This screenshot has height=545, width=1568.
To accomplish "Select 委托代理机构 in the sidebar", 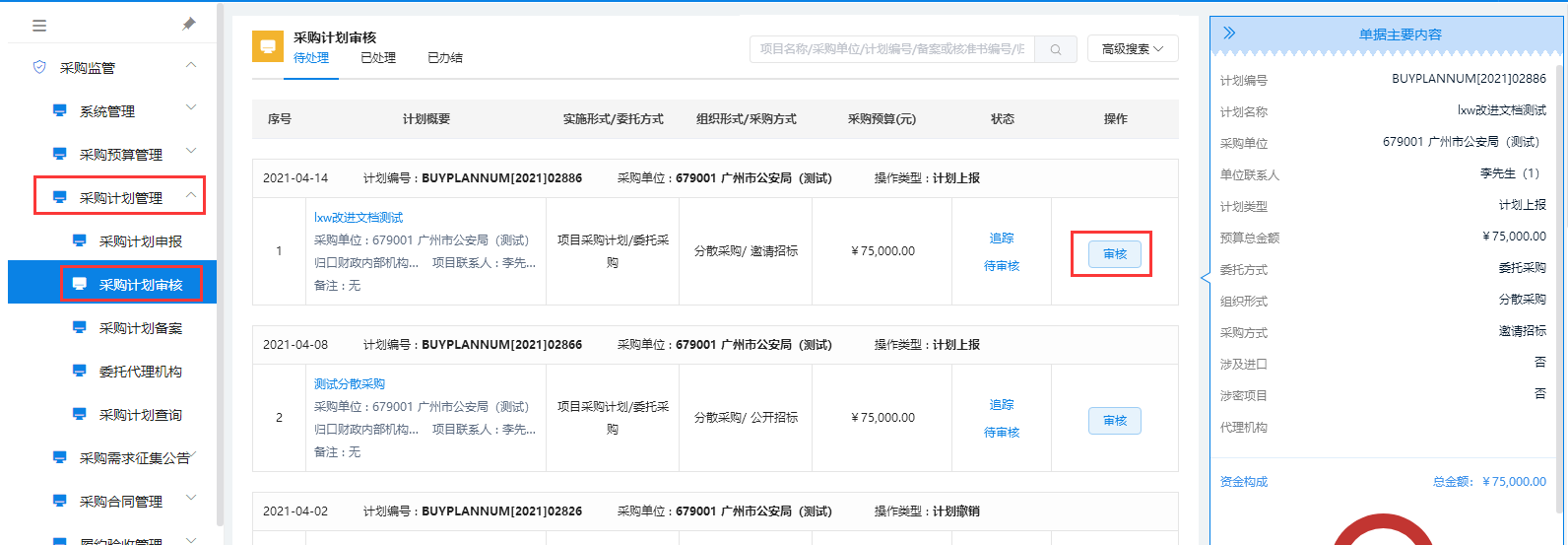I will (140, 372).
